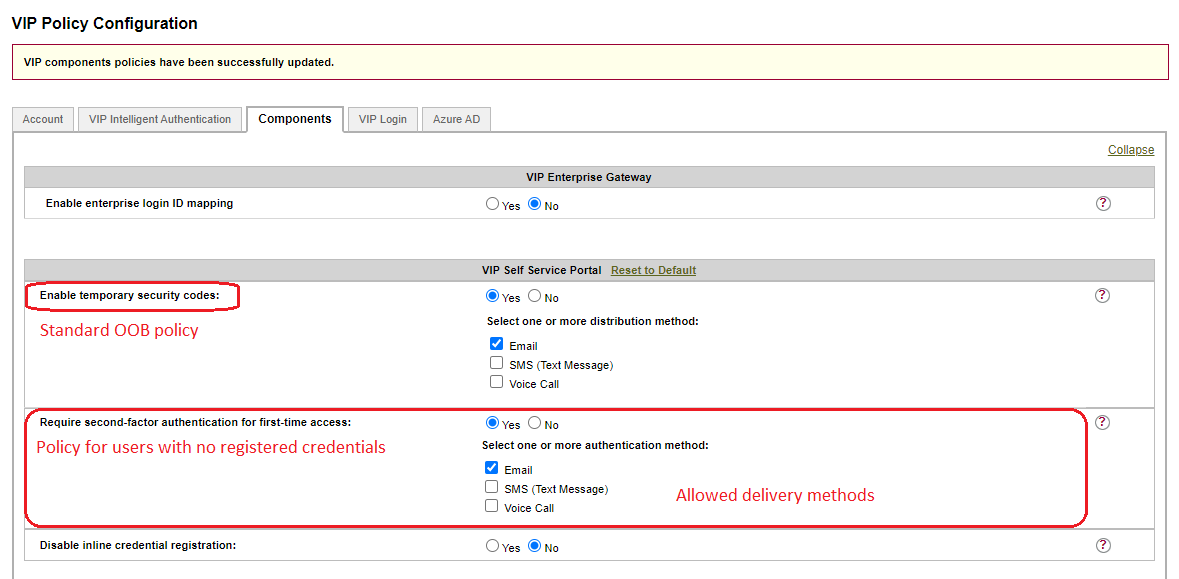1179x579 pixels.
Task: Collapse the components sections
Action: (1130, 150)
